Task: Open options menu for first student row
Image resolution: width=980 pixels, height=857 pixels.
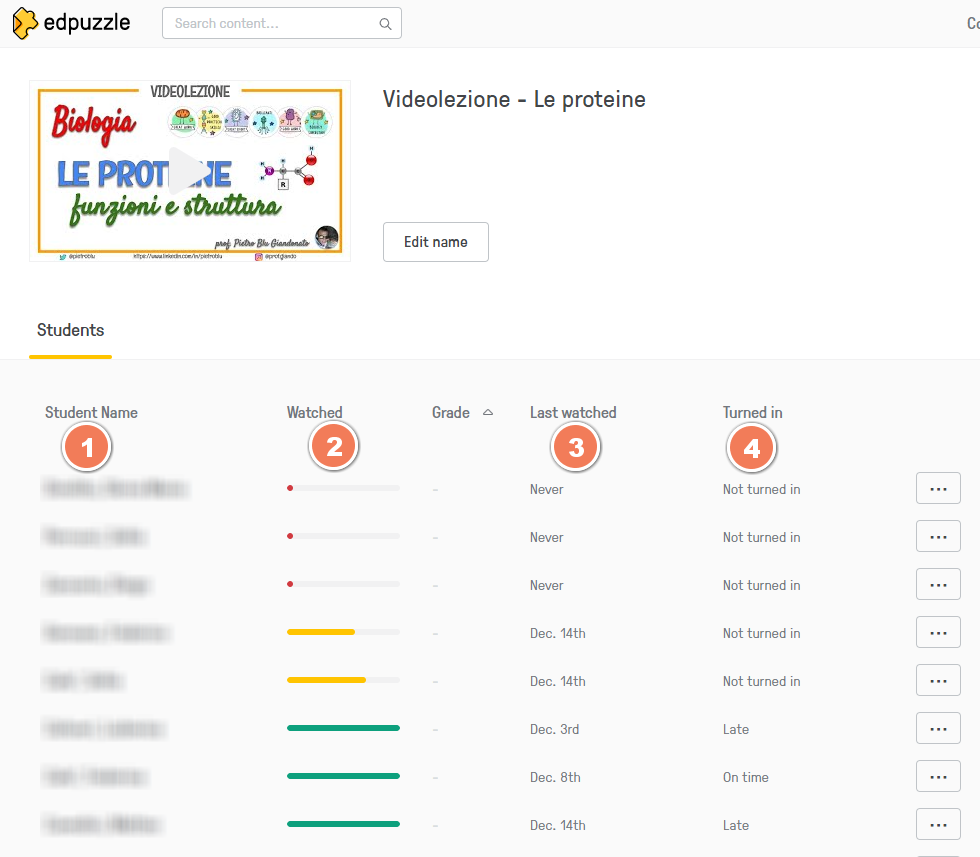Action: click(938, 489)
